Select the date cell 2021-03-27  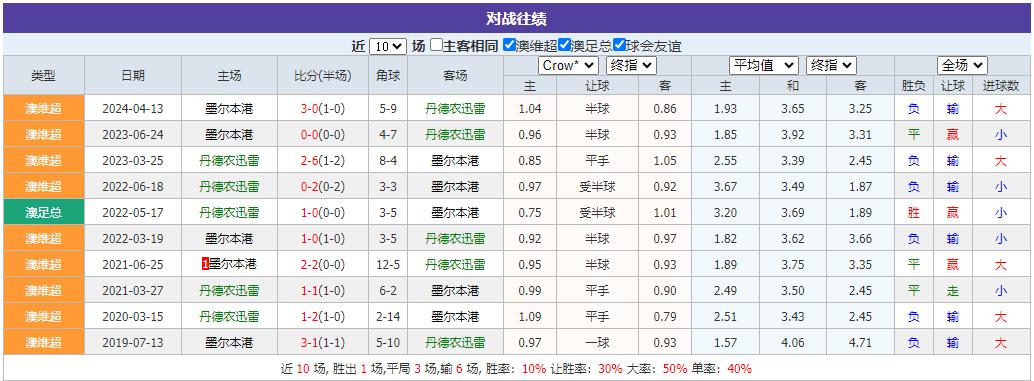[x=133, y=291]
